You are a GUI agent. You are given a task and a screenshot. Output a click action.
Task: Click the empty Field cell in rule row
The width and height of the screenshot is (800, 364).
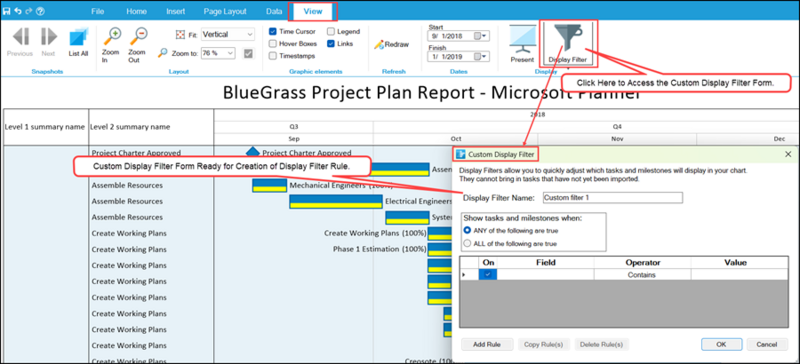pyautogui.click(x=545, y=275)
